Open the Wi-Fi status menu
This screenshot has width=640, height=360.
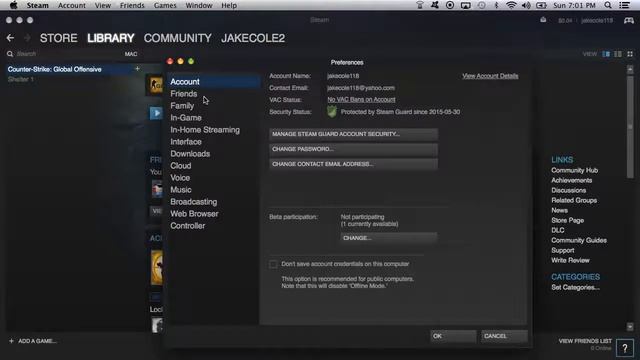[511, 5]
